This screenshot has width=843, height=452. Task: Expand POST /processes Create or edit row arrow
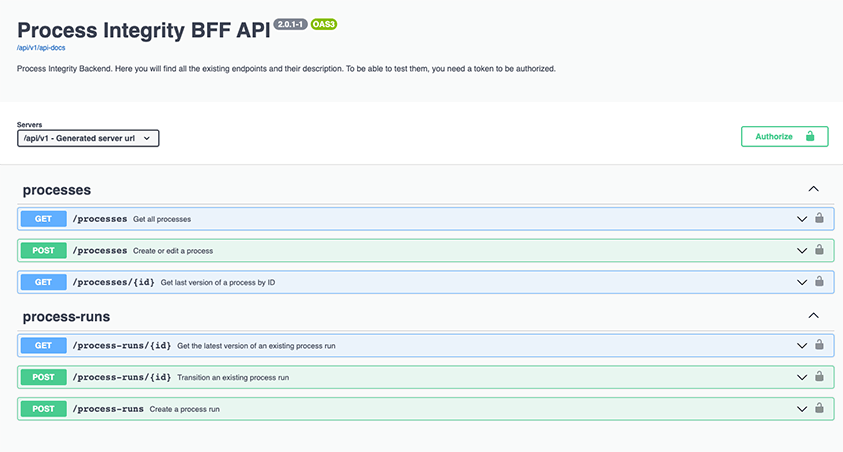[x=802, y=250]
